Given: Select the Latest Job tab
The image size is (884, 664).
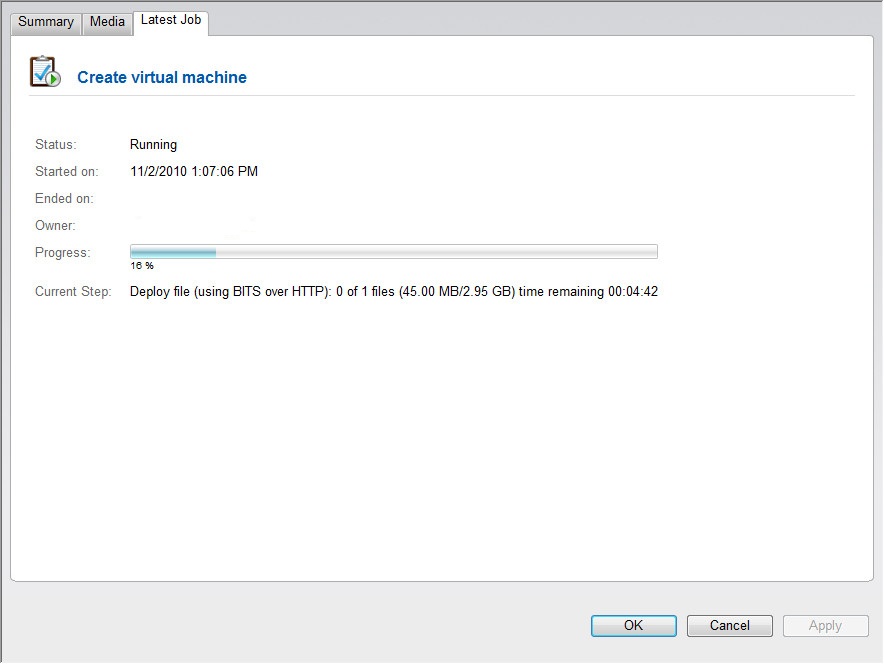Looking at the screenshot, I should (x=172, y=20).
